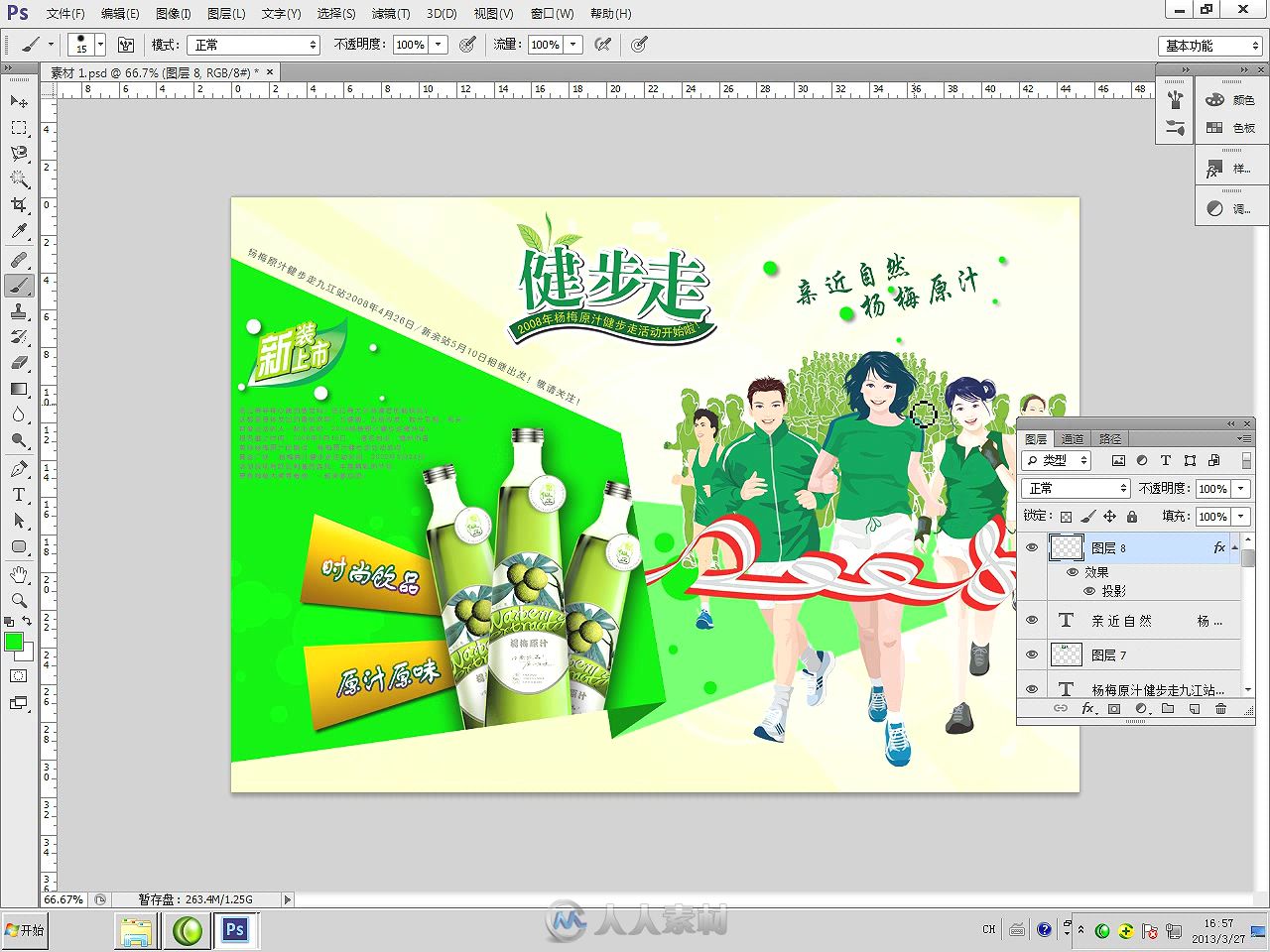Click the green foreground color swatch

(12, 641)
